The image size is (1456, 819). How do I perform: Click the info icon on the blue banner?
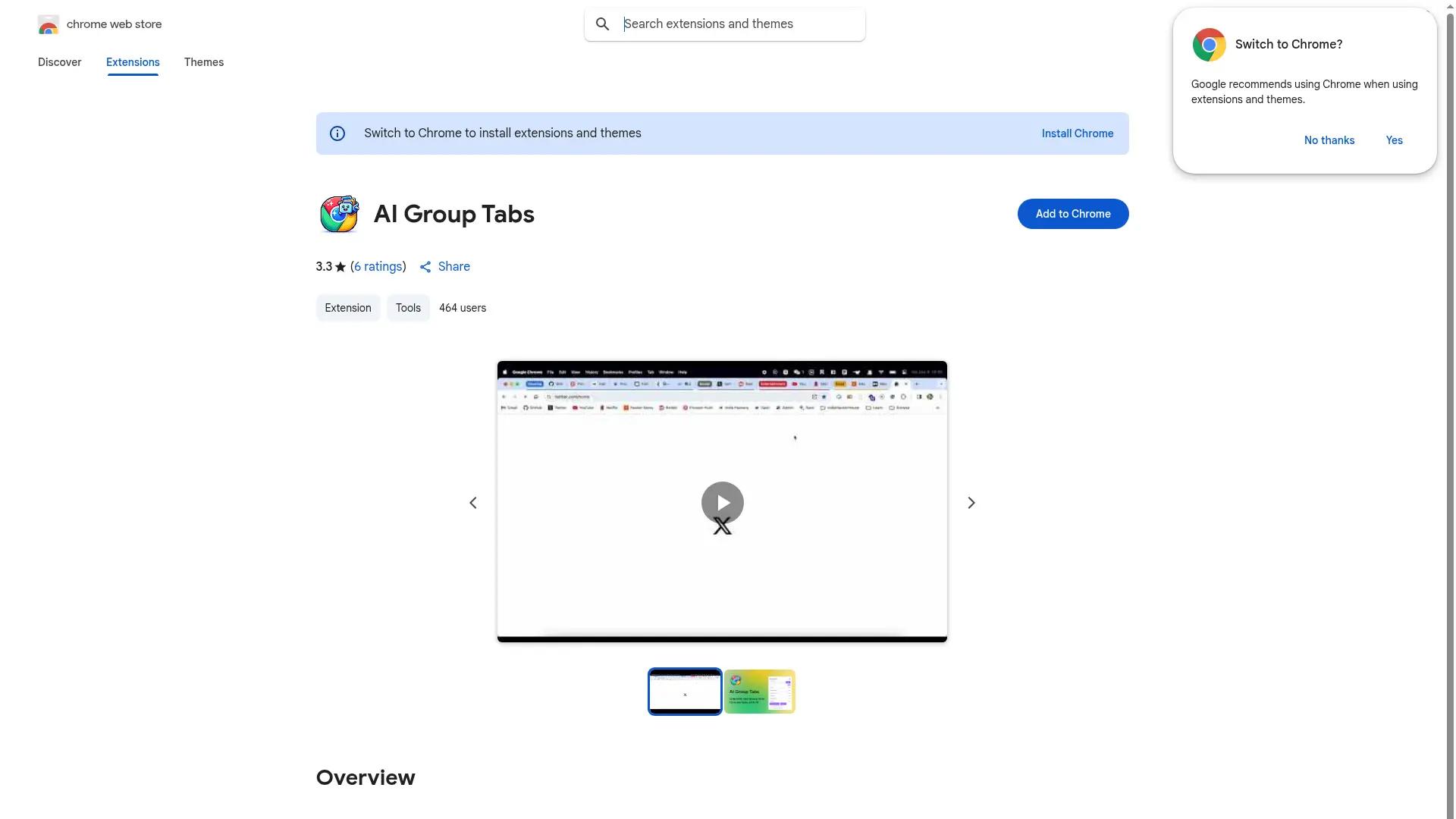tap(337, 133)
